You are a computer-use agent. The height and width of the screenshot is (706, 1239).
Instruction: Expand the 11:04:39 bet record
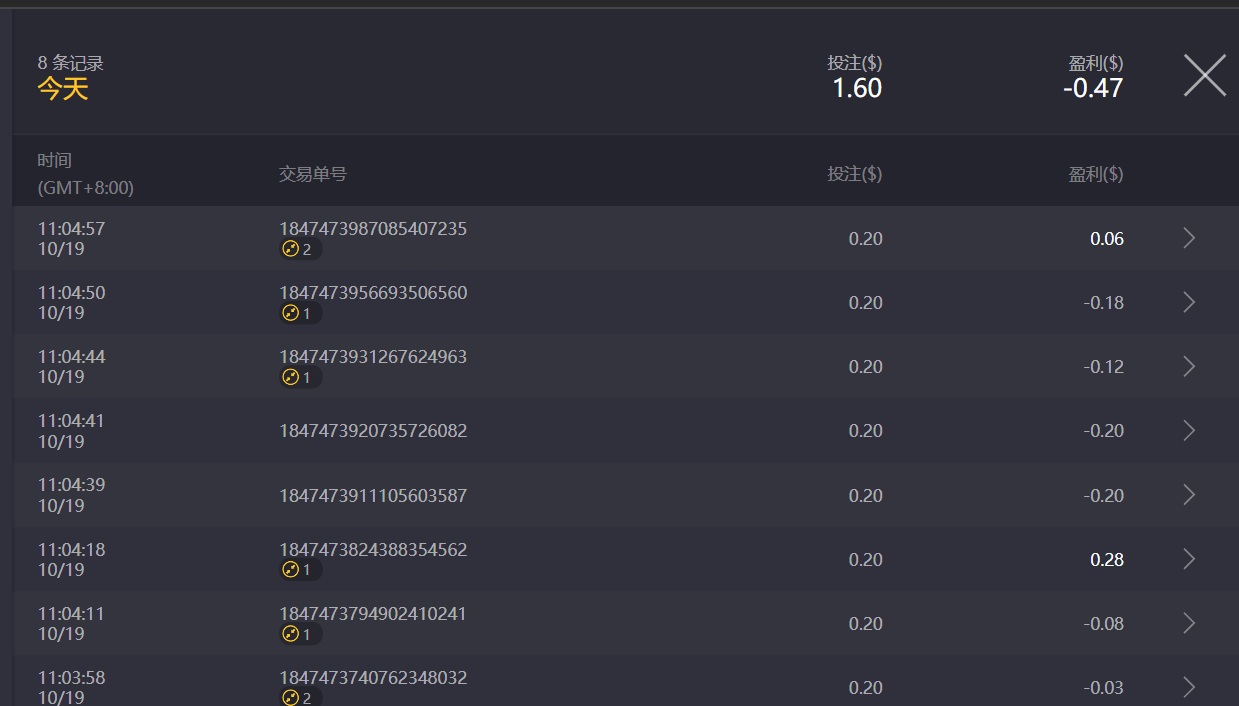tap(1188, 494)
